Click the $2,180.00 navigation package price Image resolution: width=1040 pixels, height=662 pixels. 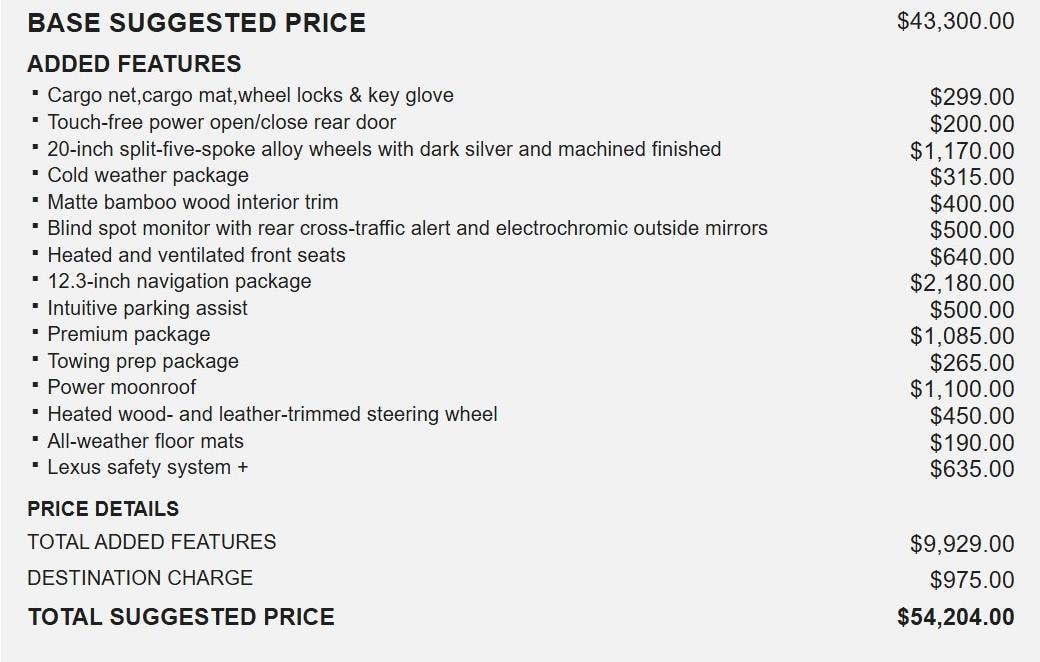click(962, 284)
